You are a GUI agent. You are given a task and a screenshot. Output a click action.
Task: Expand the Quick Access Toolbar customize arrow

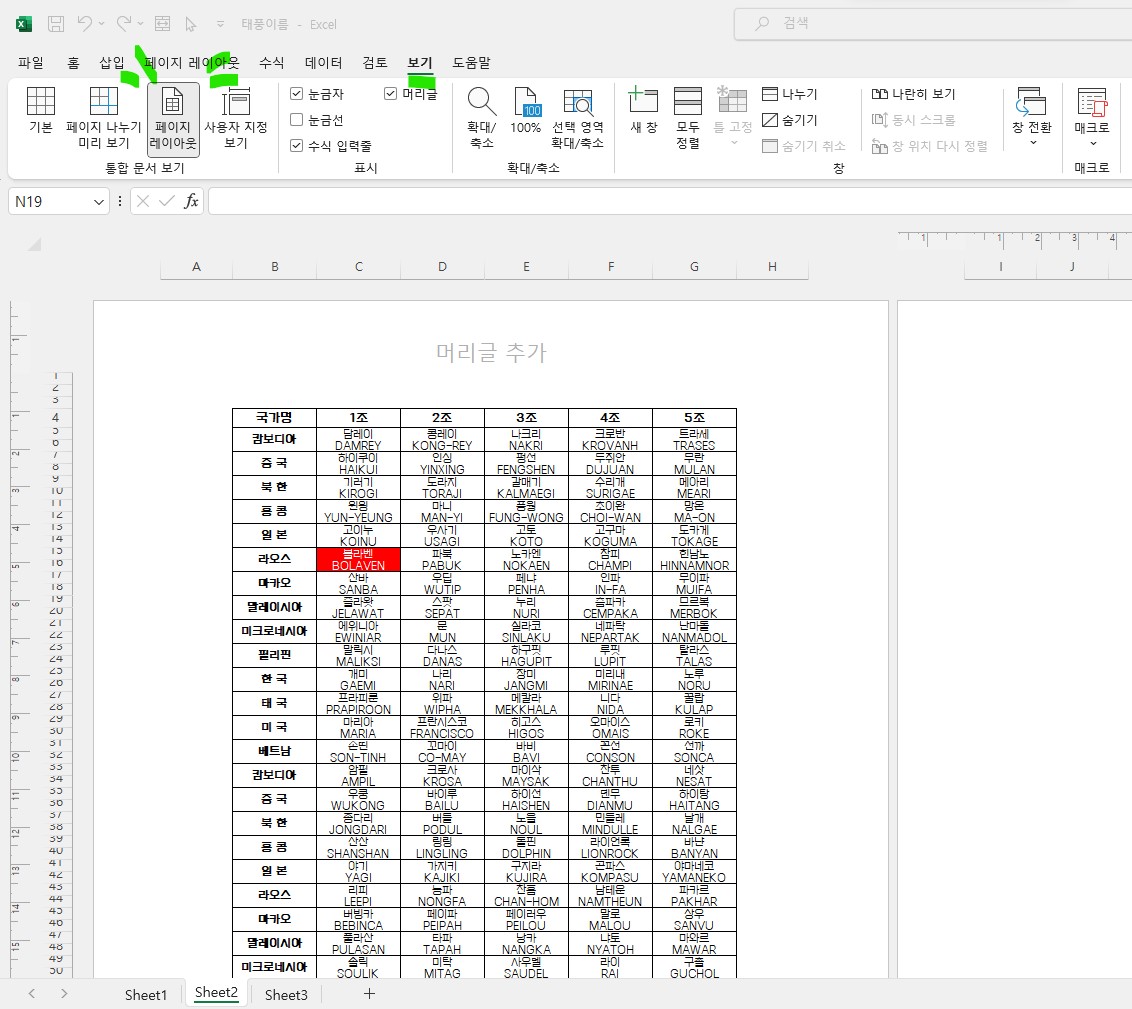[220, 24]
